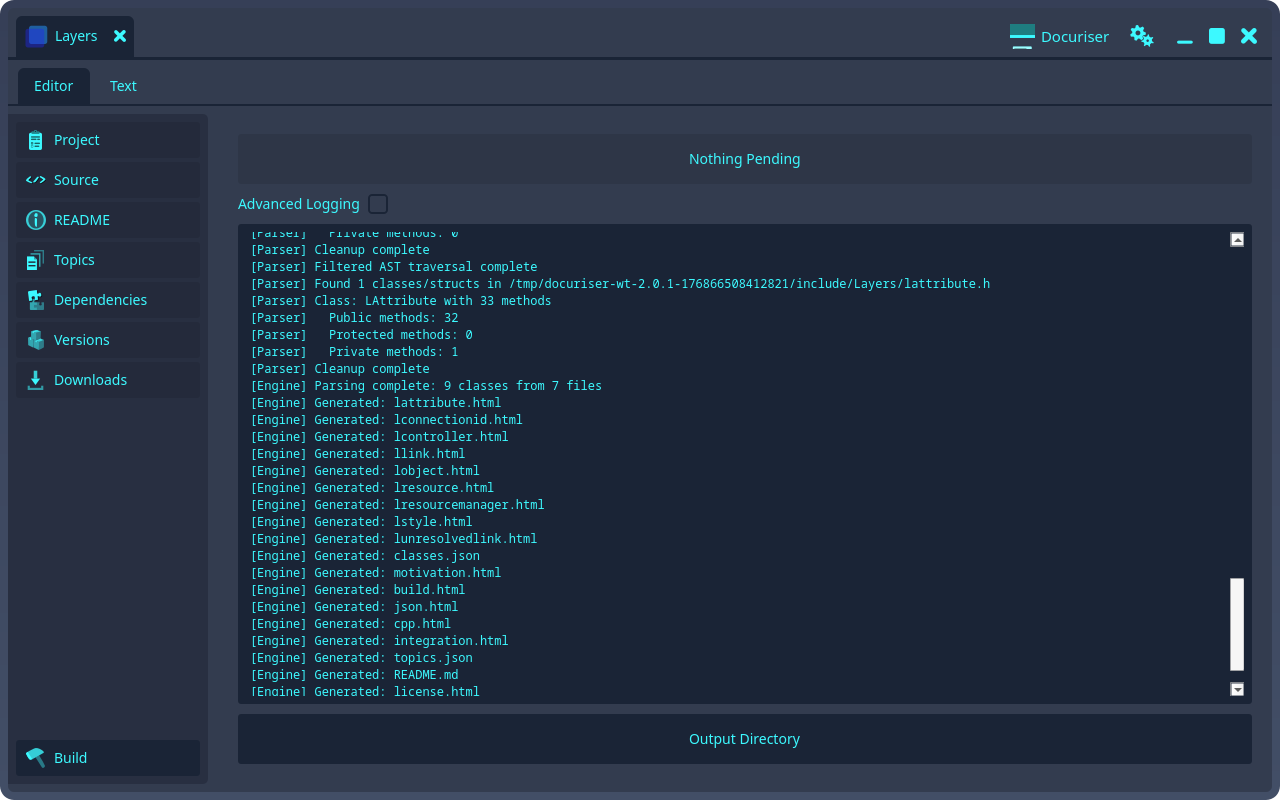The image size is (1280, 800).
Task: Click the 'Advanced Logging' label
Action: [299, 204]
